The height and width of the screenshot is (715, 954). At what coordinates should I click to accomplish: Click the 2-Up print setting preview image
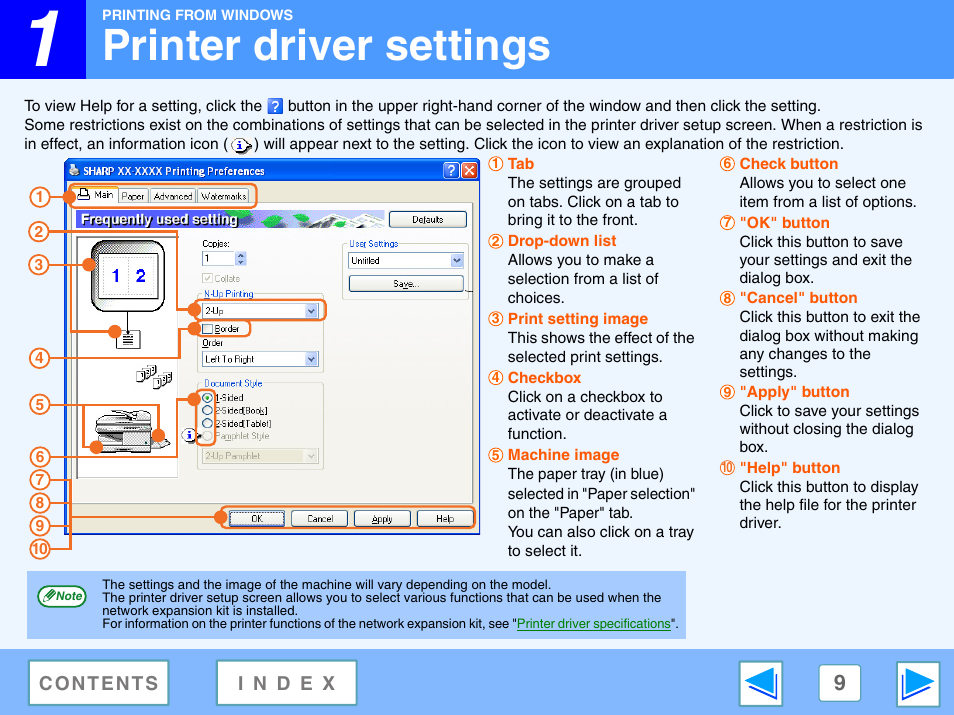coord(128,276)
